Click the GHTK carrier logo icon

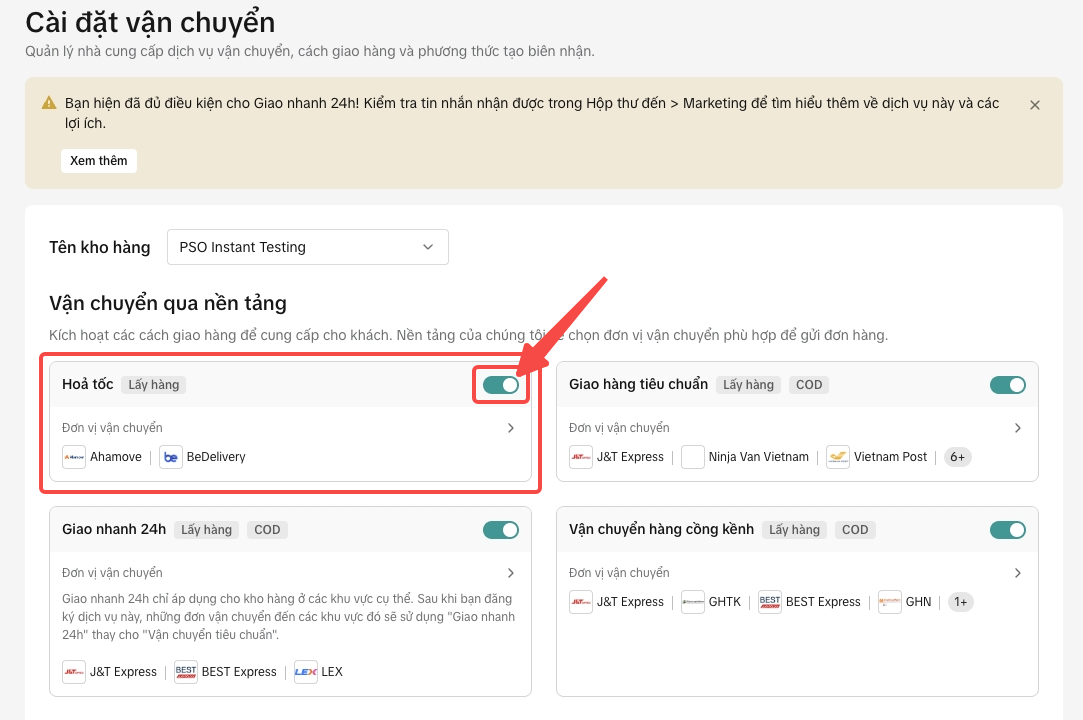(693, 602)
